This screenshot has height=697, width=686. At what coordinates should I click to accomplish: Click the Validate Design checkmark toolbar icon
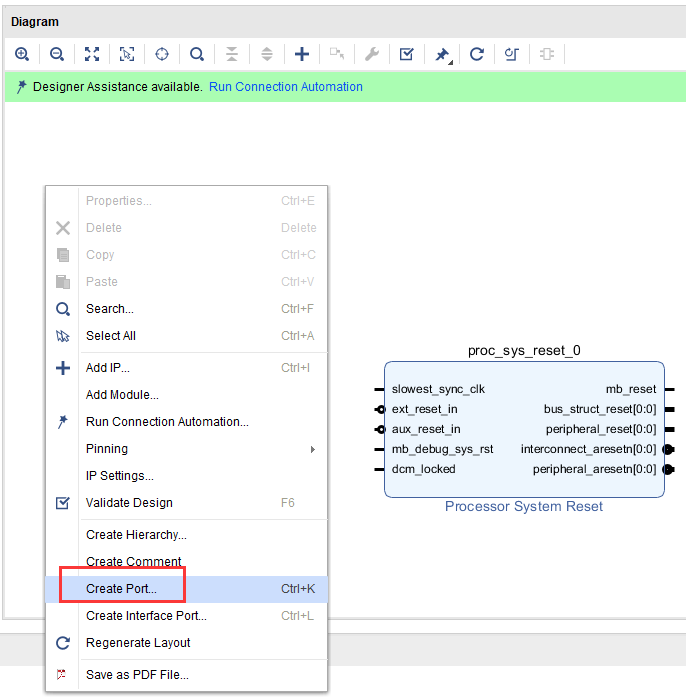coord(406,54)
